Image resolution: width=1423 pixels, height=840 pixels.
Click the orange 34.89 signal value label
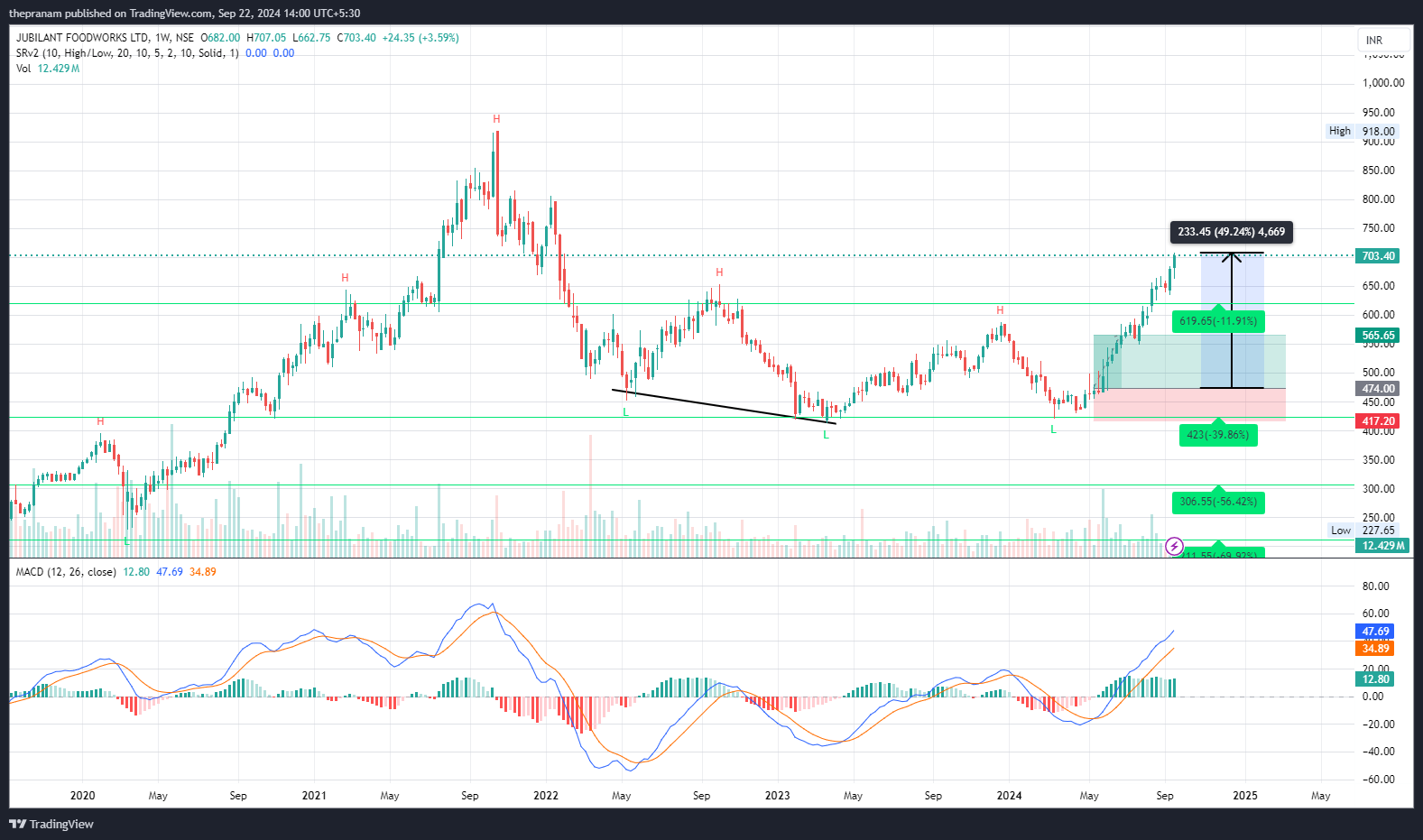1375,649
